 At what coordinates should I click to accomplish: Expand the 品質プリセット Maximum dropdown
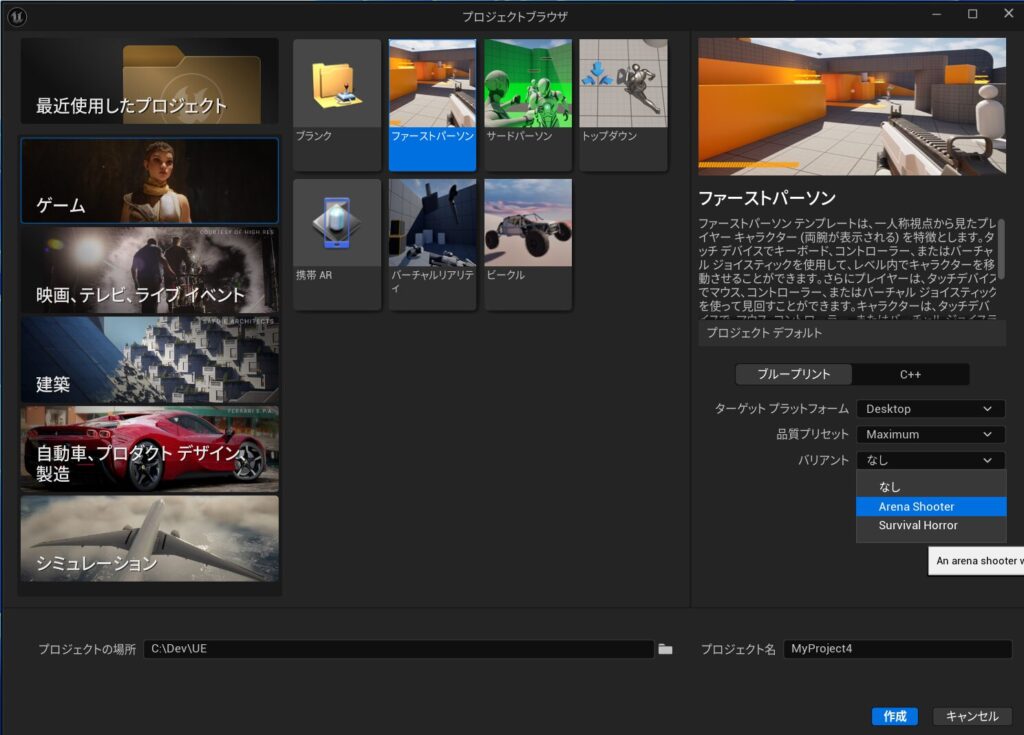click(930, 434)
